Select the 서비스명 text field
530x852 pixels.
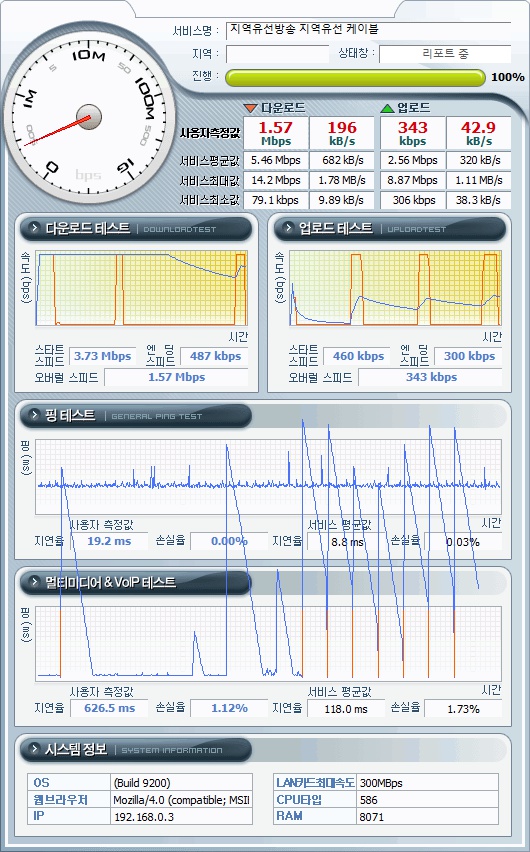[x=368, y=30]
